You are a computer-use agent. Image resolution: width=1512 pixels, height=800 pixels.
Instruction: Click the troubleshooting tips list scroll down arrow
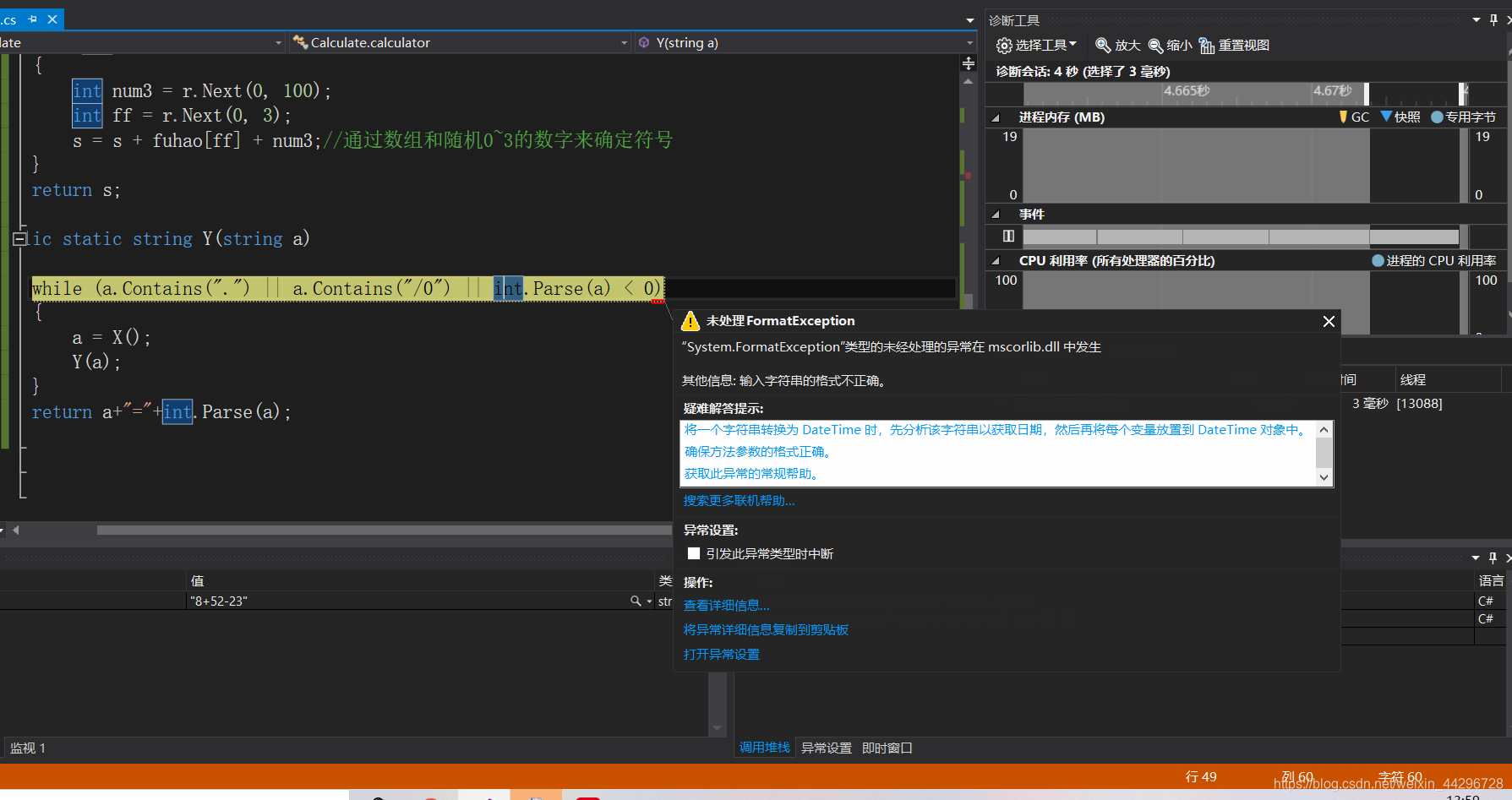click(x=1324, y=477)
